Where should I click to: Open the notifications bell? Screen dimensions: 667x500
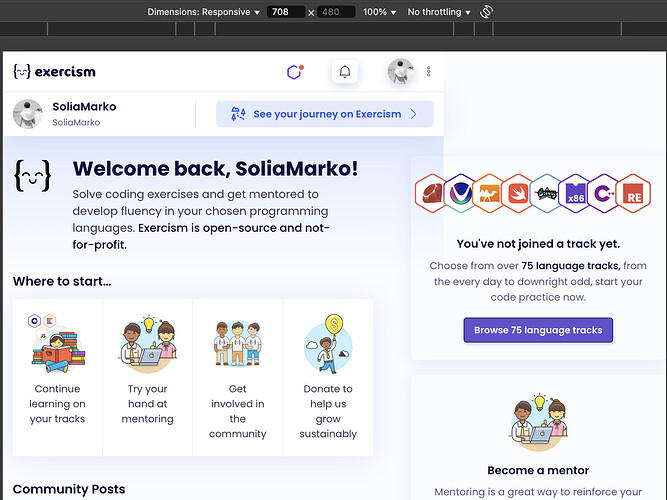pos(345,71)
